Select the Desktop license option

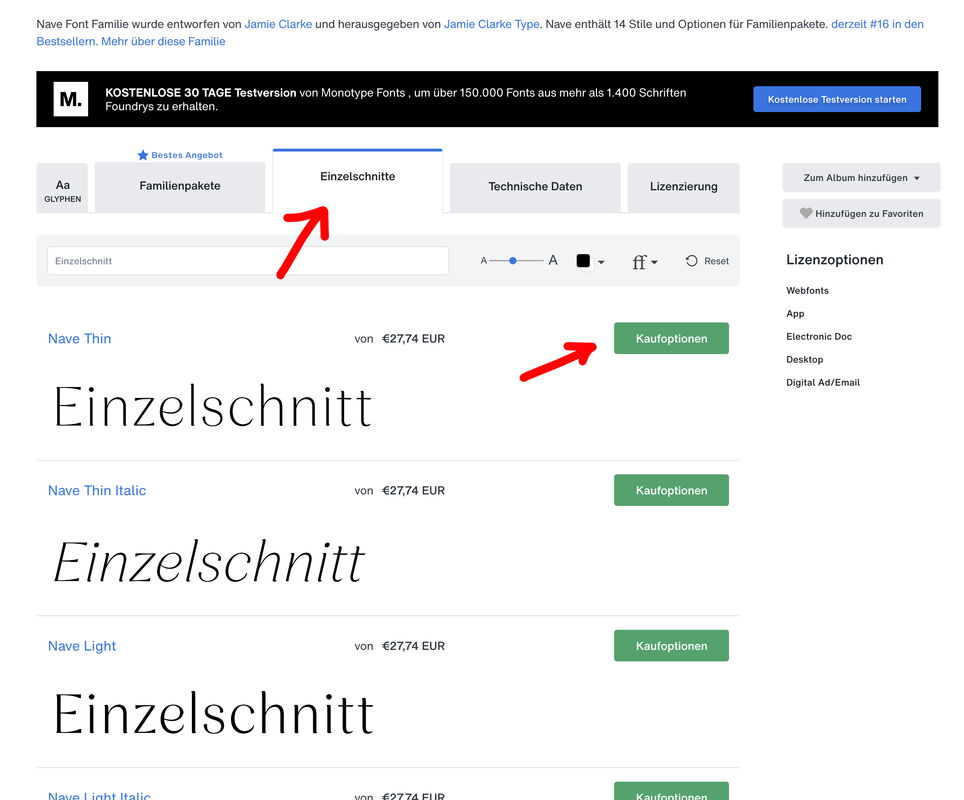[x=804, y=359]
